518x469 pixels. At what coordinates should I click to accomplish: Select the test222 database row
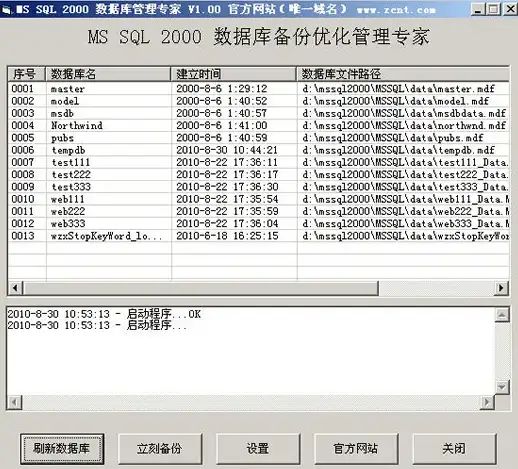point(258,175)
